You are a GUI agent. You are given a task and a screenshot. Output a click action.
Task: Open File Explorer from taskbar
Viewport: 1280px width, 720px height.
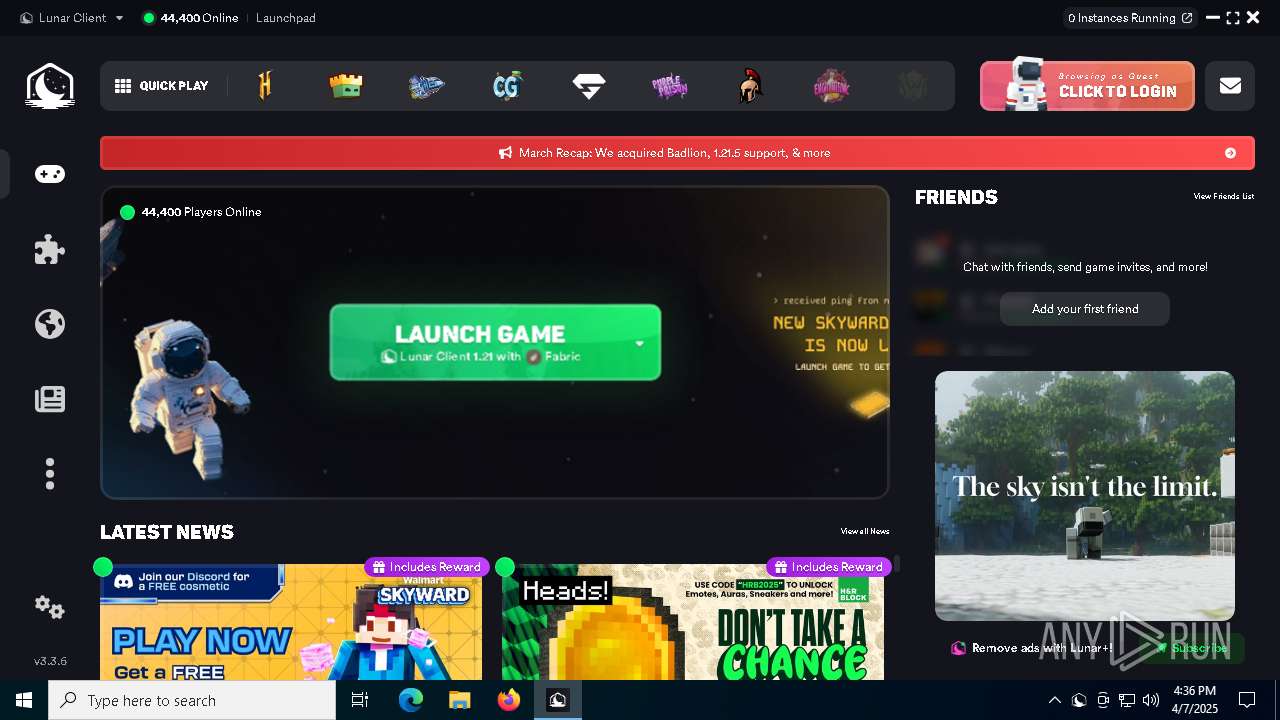click(460, 700)
